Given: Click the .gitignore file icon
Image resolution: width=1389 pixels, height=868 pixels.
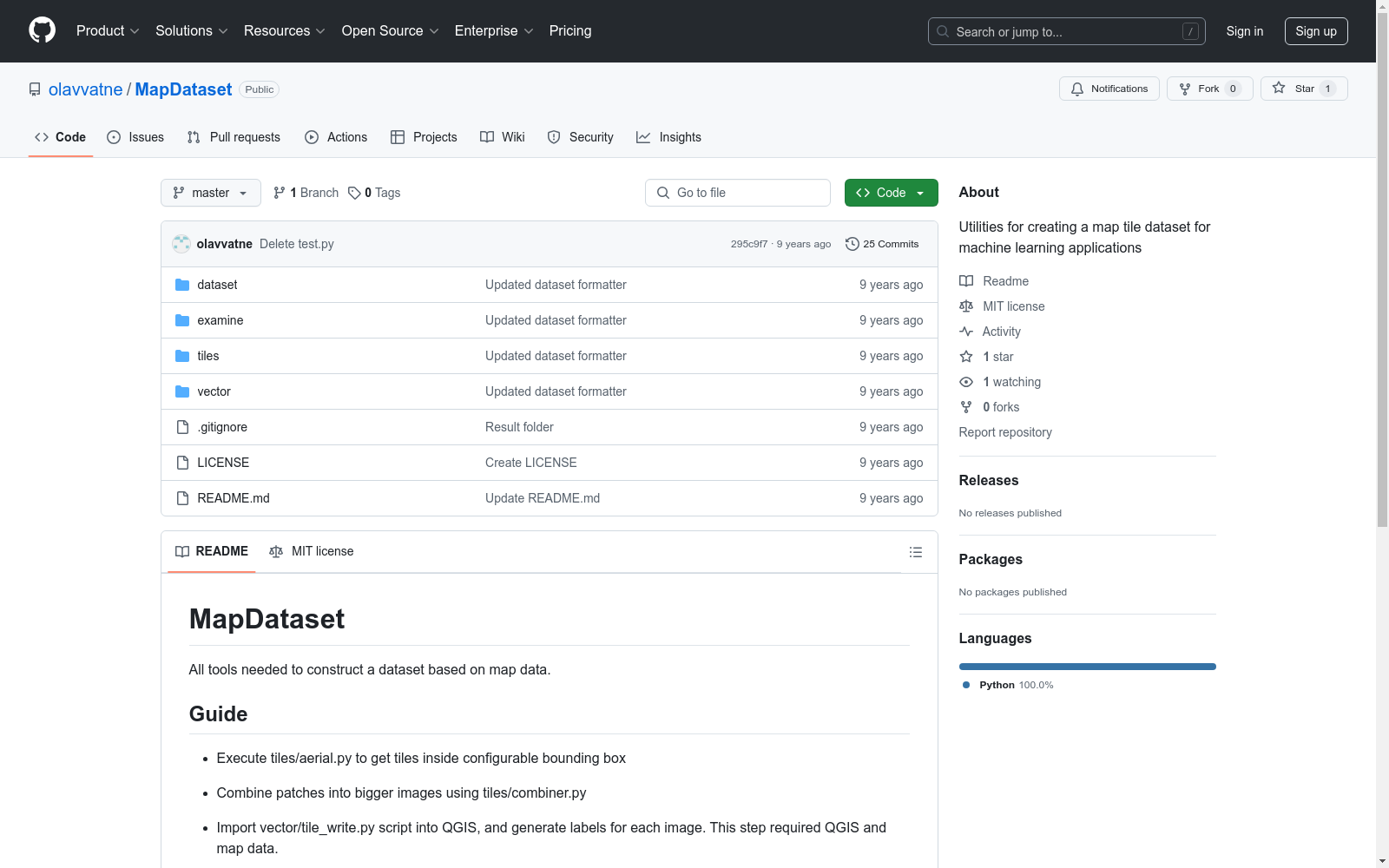Looking at the screenshot, I should click(x=182, y=427).
